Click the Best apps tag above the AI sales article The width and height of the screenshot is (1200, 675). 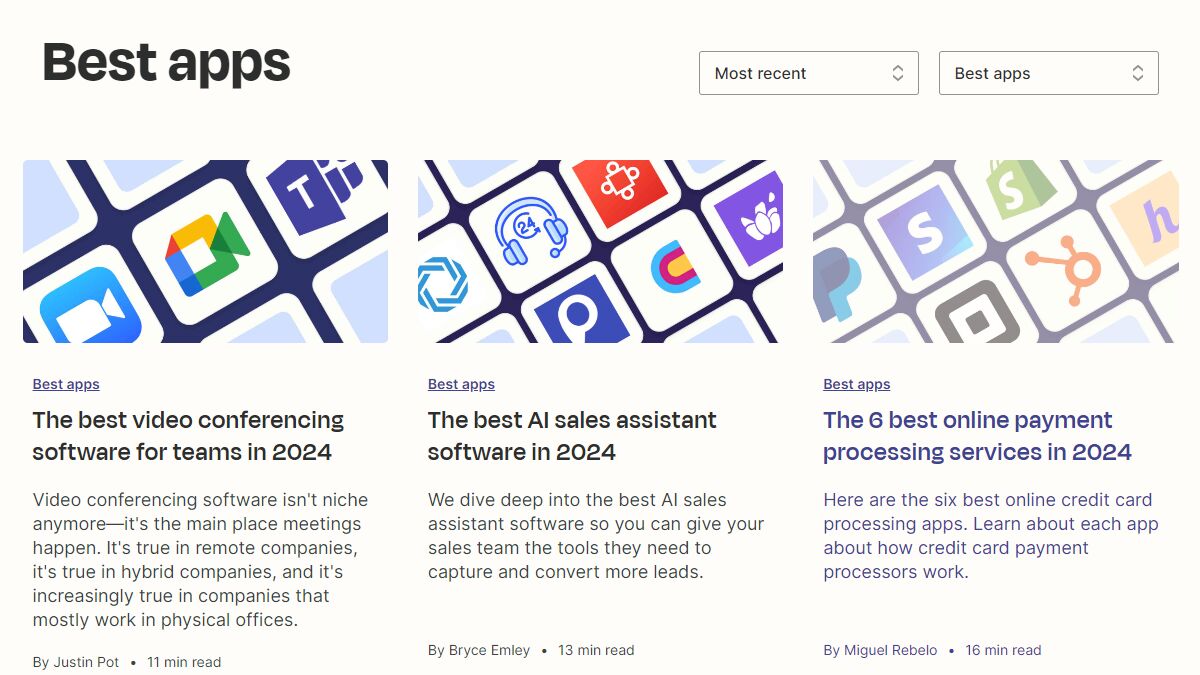pyautogui.click(x=461, y=384)
